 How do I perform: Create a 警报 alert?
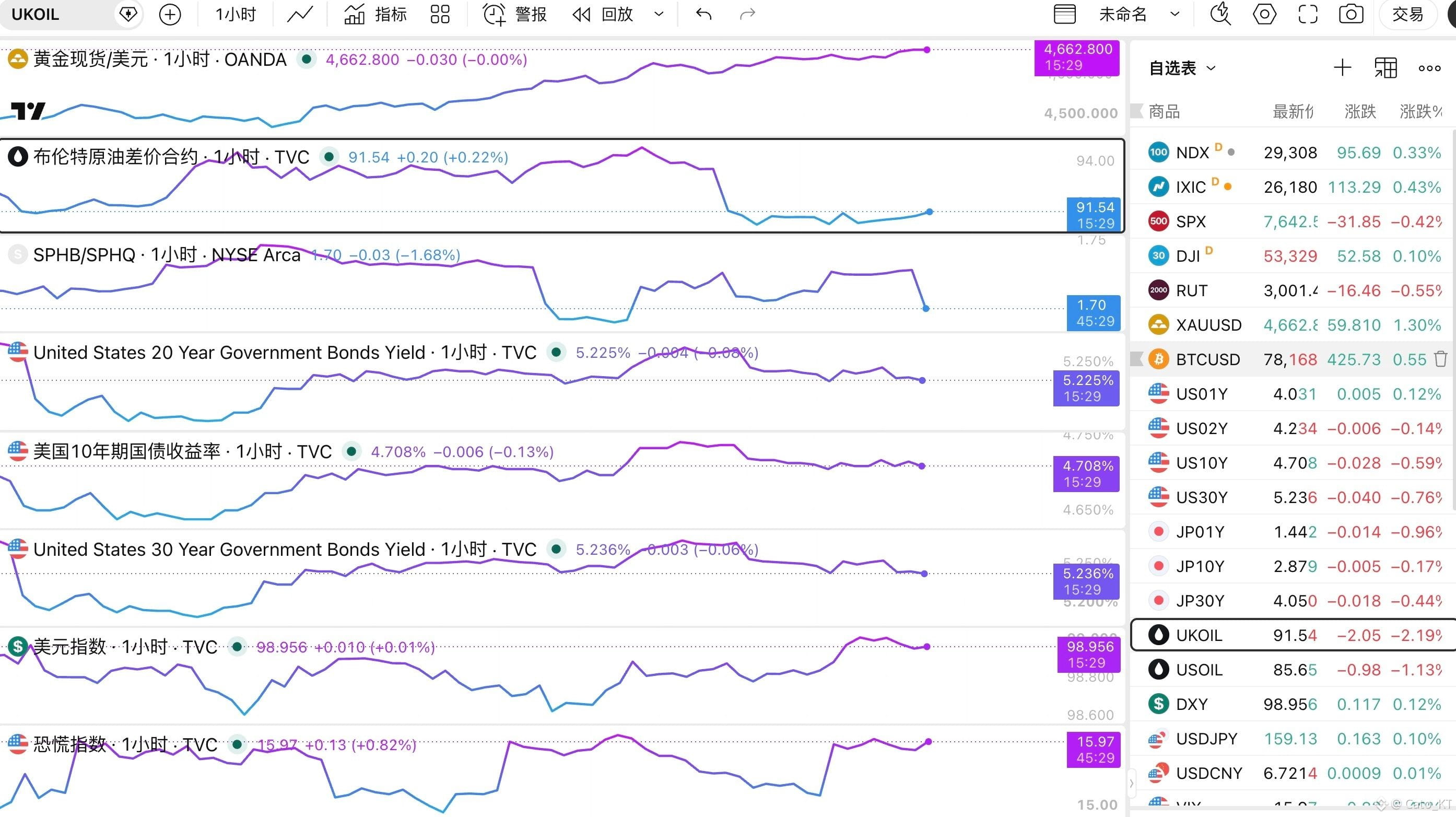click(514, 15)
